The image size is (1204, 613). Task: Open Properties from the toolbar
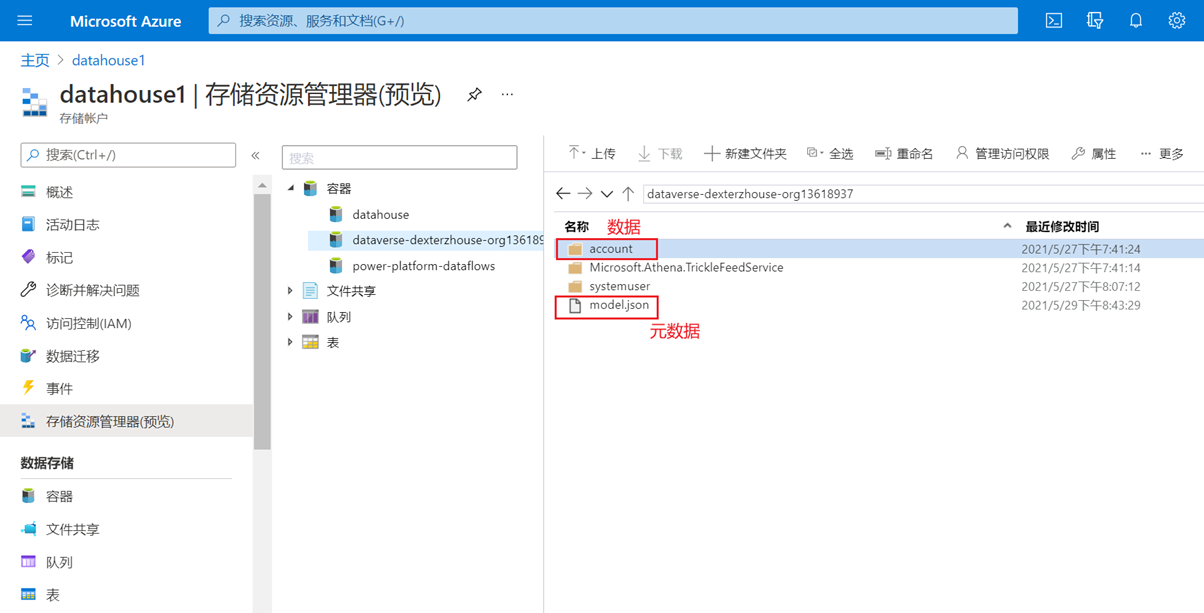coord(1093,153)
